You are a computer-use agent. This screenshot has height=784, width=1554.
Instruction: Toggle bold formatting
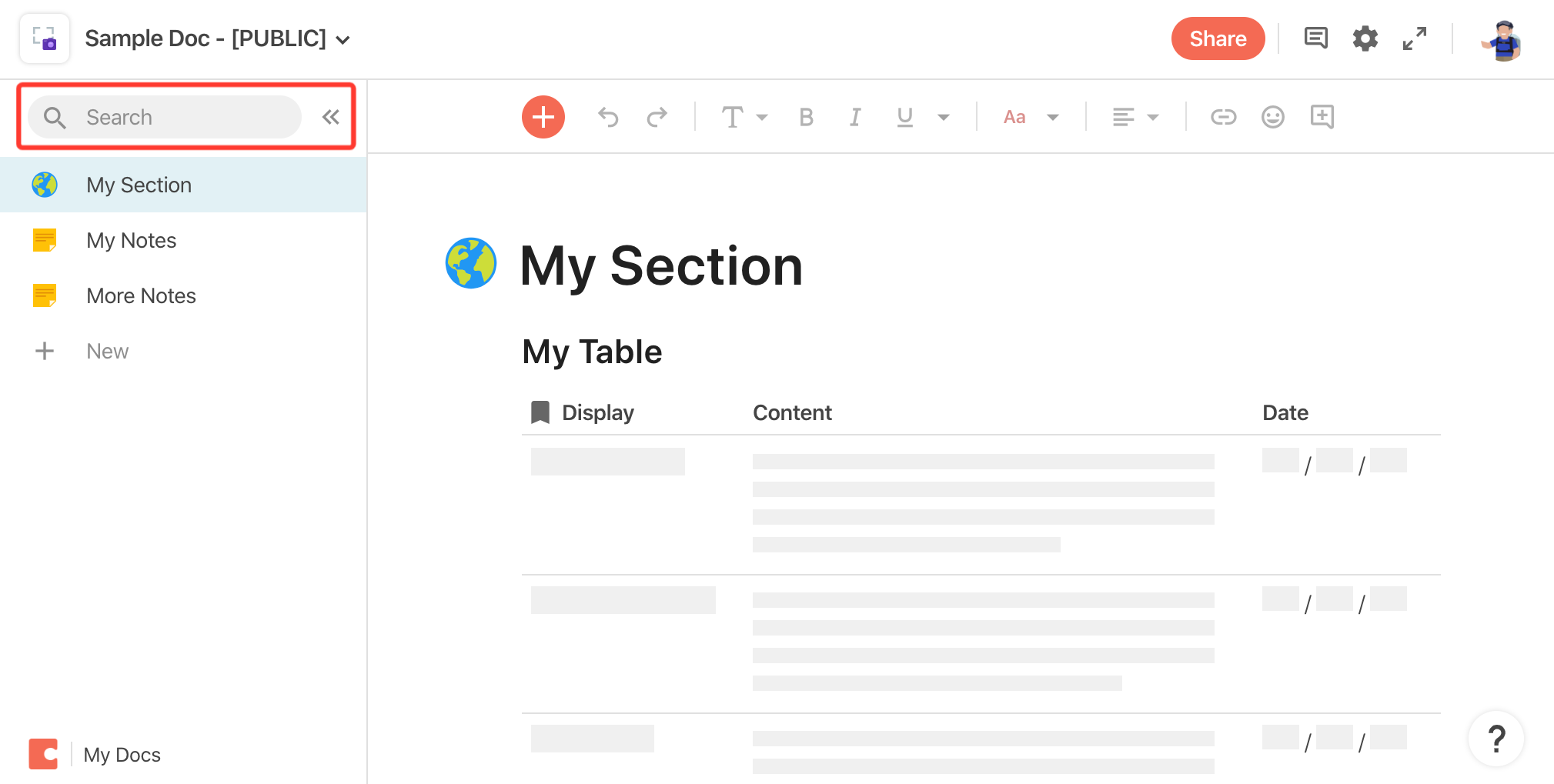coord(806,117)
